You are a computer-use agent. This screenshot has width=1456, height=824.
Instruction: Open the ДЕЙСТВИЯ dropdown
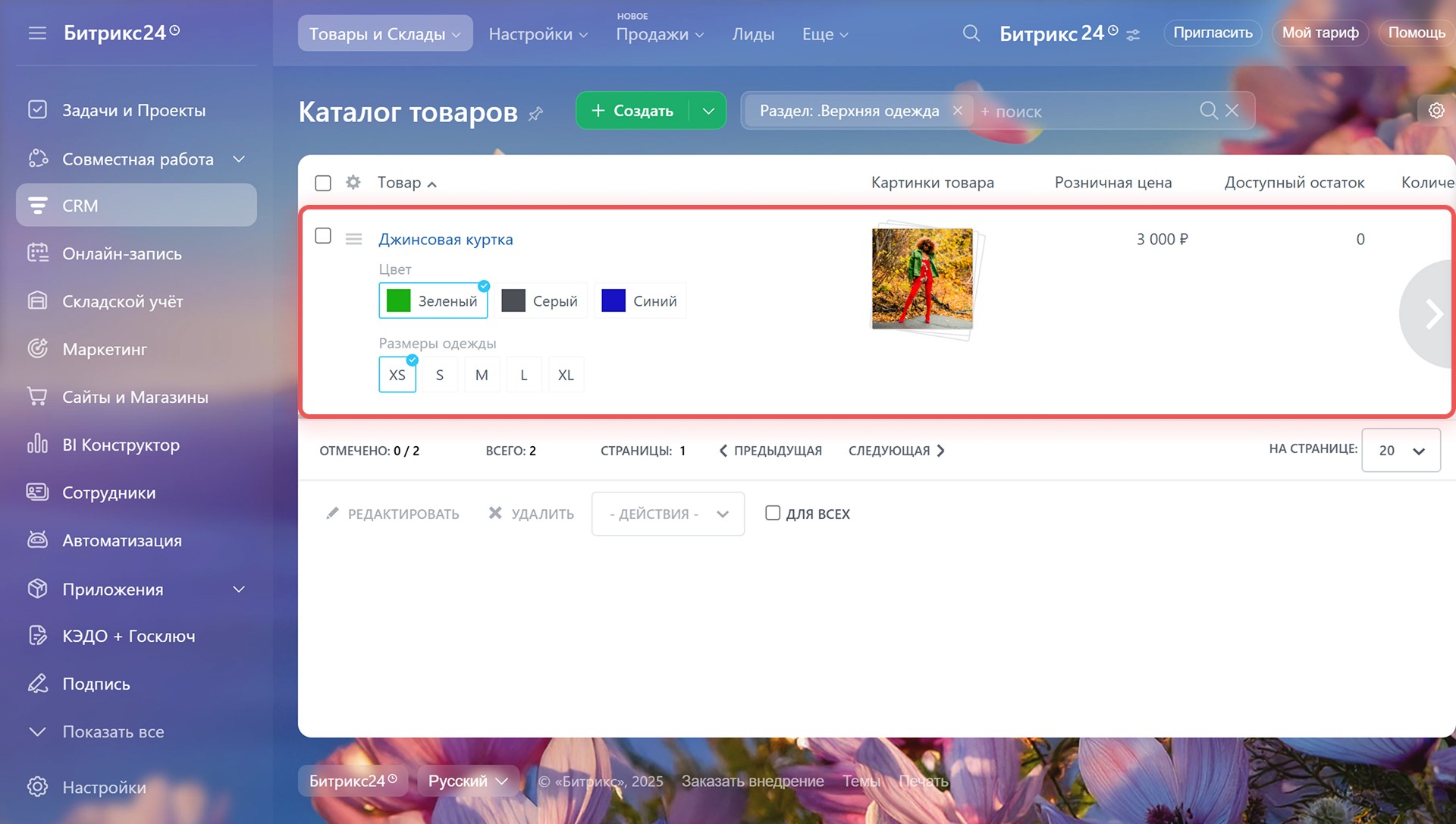click(x=667, y=514)
